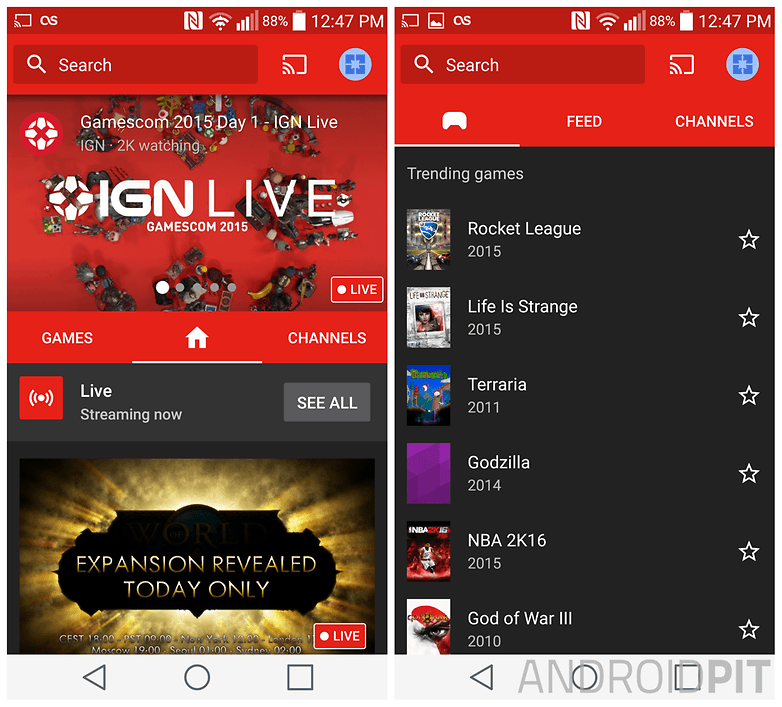Play Expansion Revealed Today Only stream
Image resolution: width=782 pixels, height=707 pixels.
pos(197,556)
